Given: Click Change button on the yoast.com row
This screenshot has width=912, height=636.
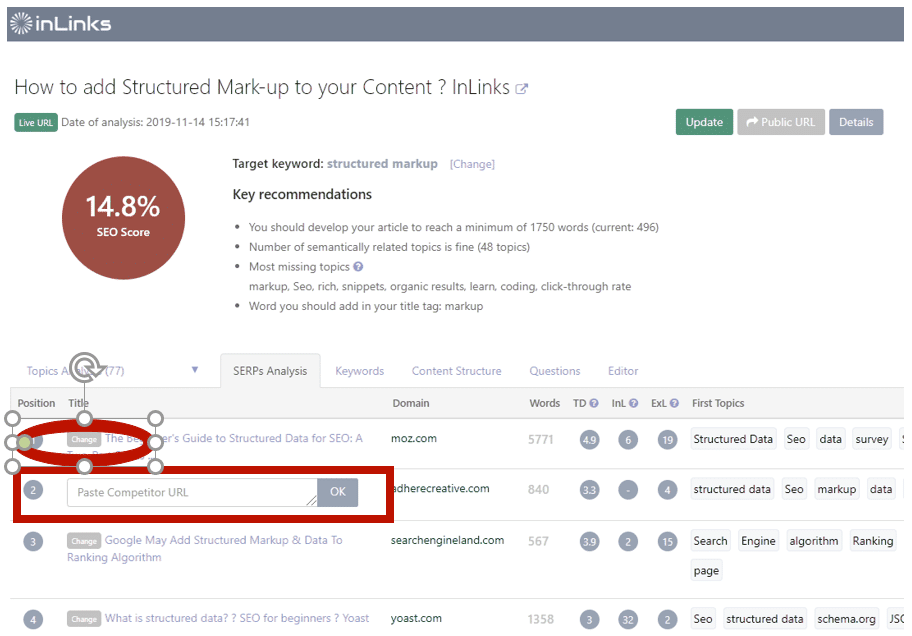Looking at the screenshot, I should click(84, 619).
